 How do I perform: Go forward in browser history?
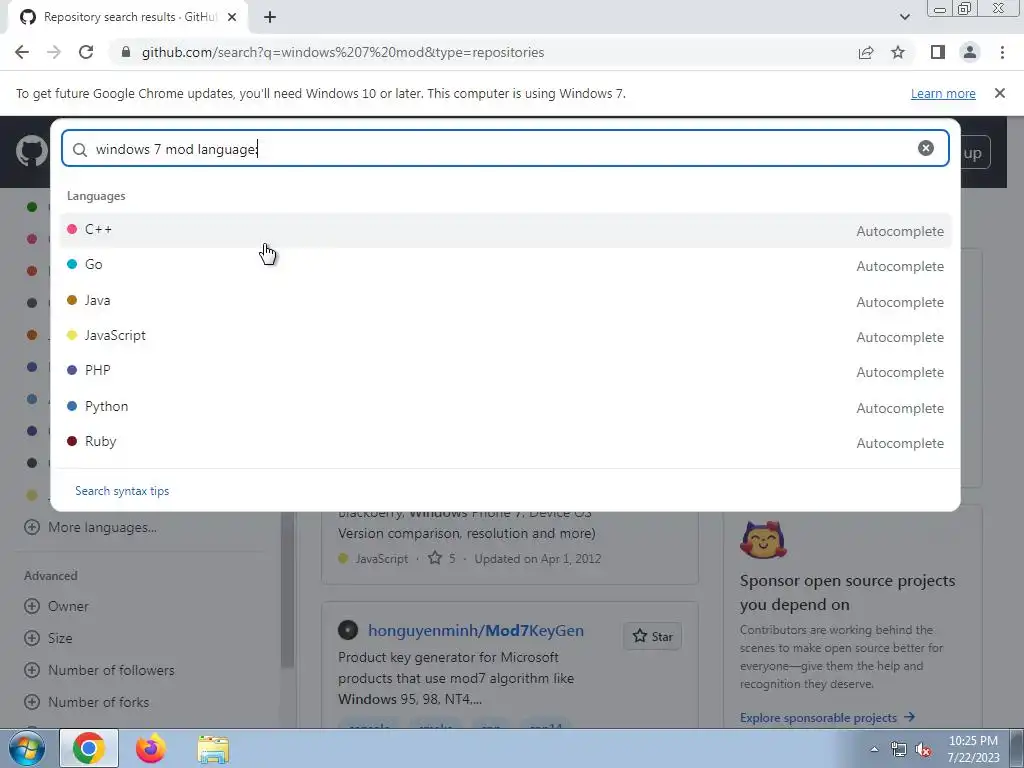54,52
